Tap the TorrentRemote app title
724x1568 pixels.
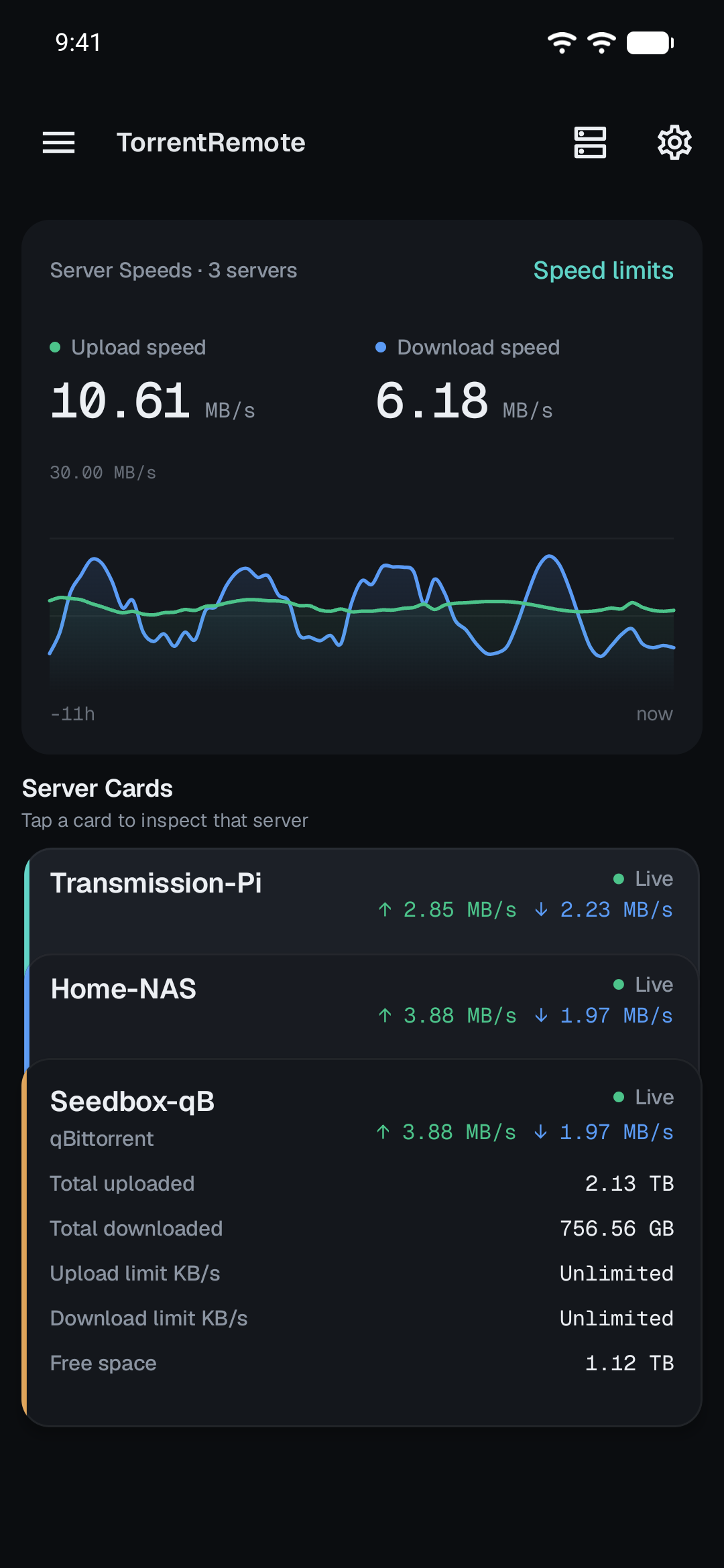point(211,143)
